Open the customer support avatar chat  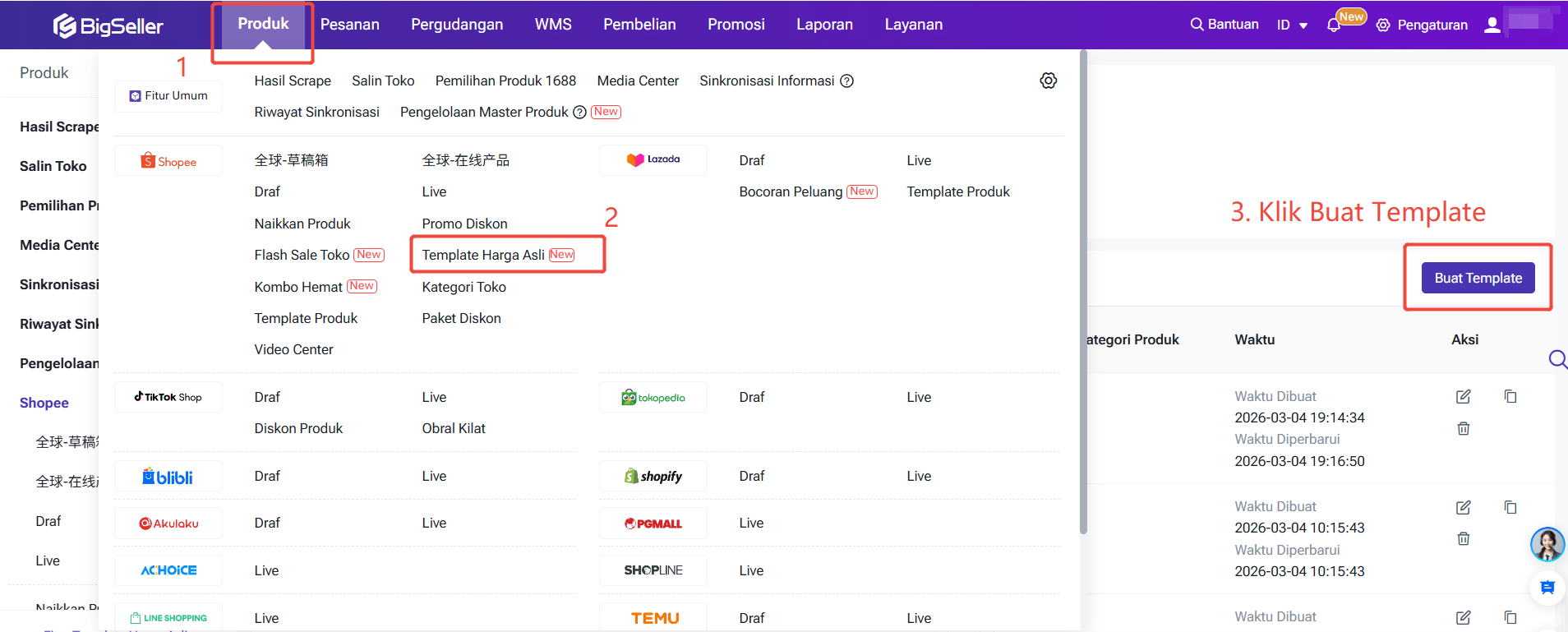[1547, 544]
